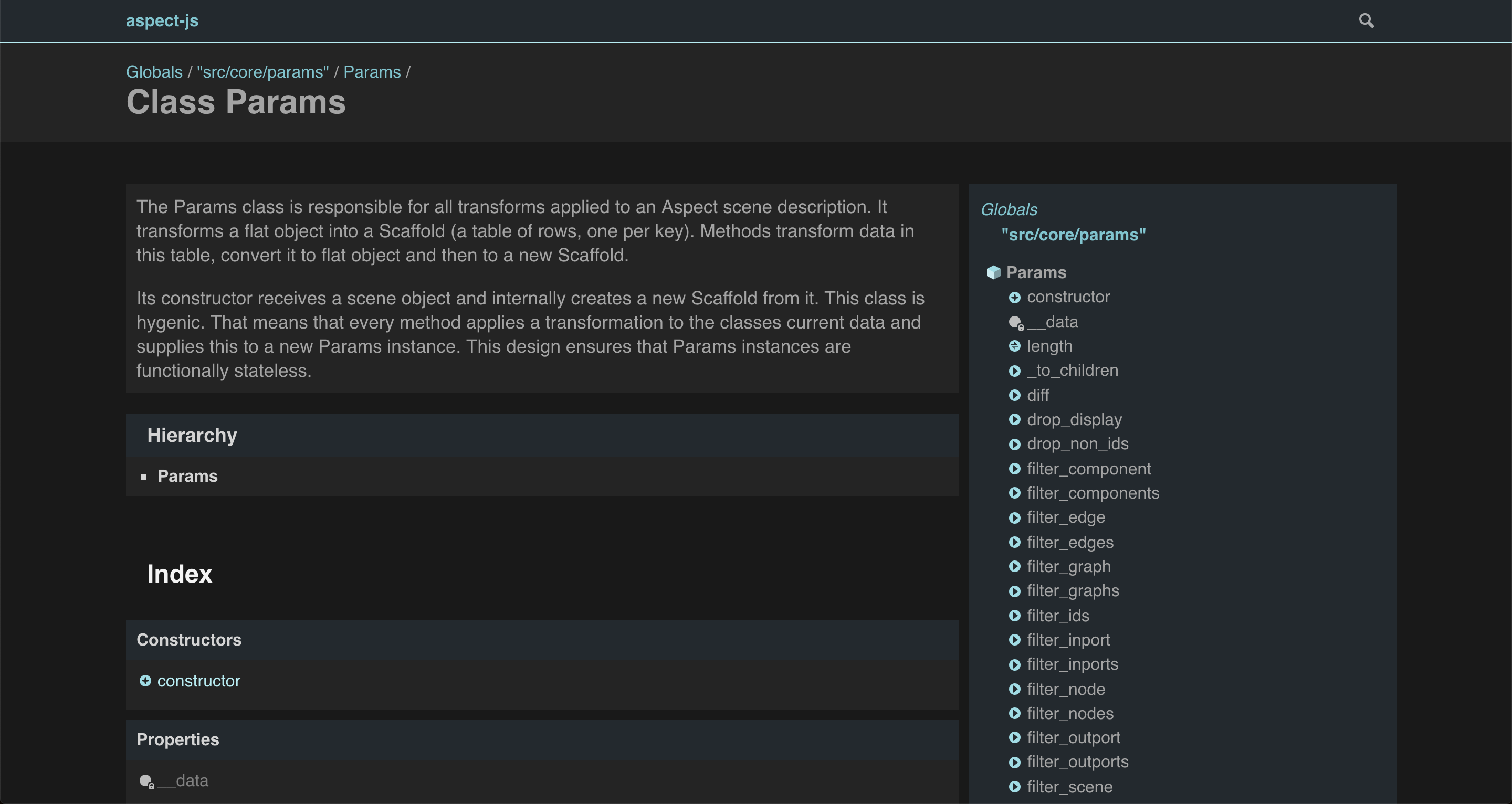Select _to_children in the sidebar list
The height and width of the screenshot is (804, 1512).
(x=1072, y=371)
